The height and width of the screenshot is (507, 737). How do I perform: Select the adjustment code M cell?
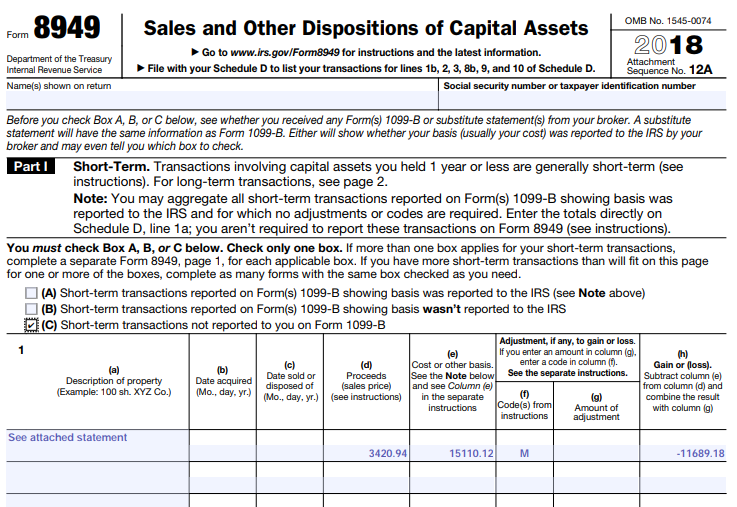524,454
